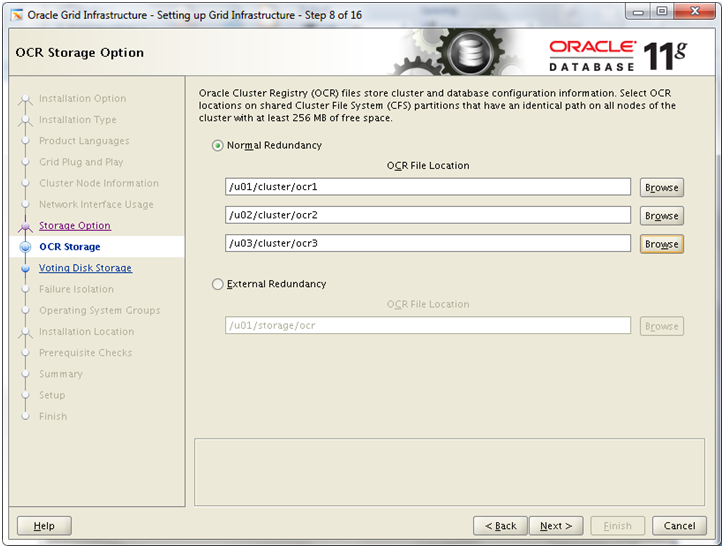The width and height of the screenshot is (724, 548).
Task: Close the installer window
Action: click(695, 12)
